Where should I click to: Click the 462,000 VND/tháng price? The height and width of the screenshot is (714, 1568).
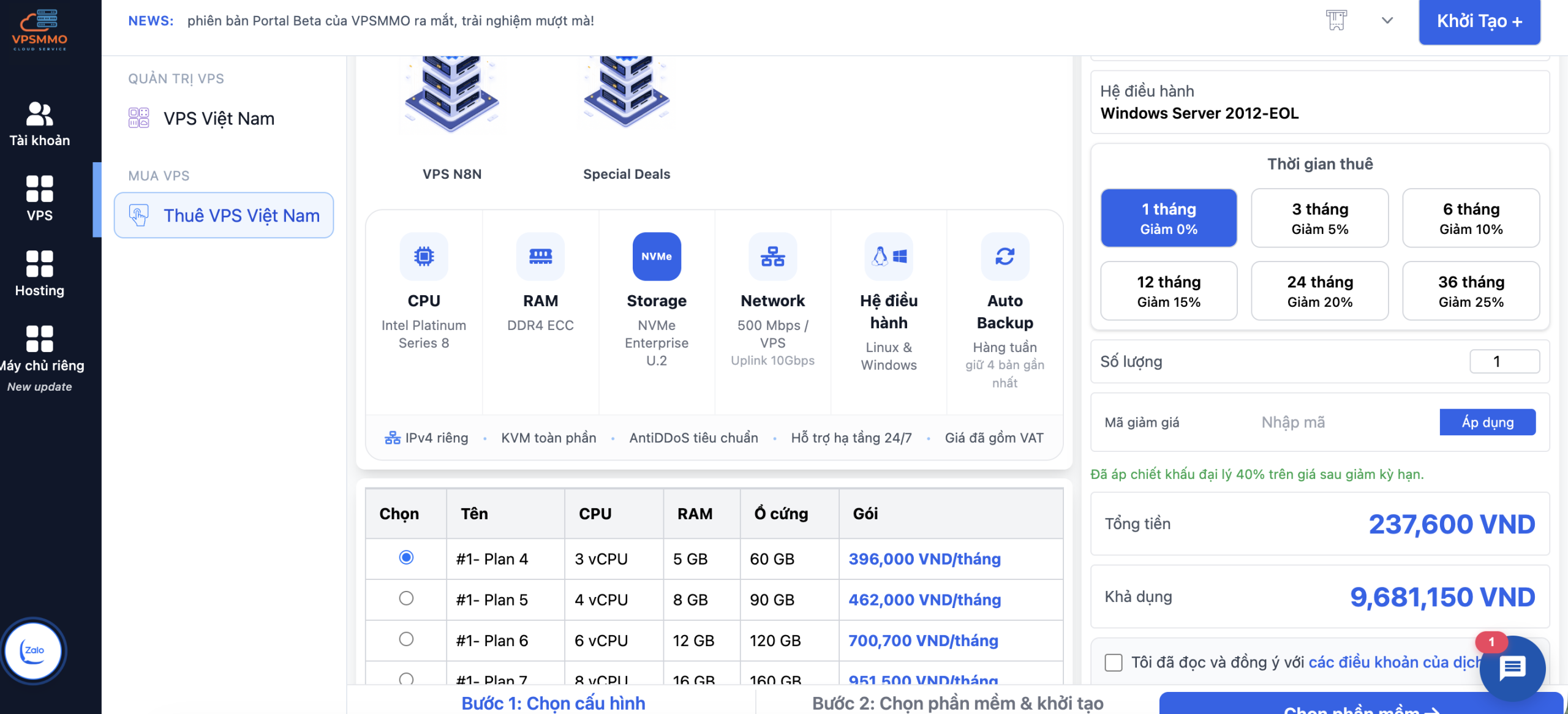[x=925, y=600]
